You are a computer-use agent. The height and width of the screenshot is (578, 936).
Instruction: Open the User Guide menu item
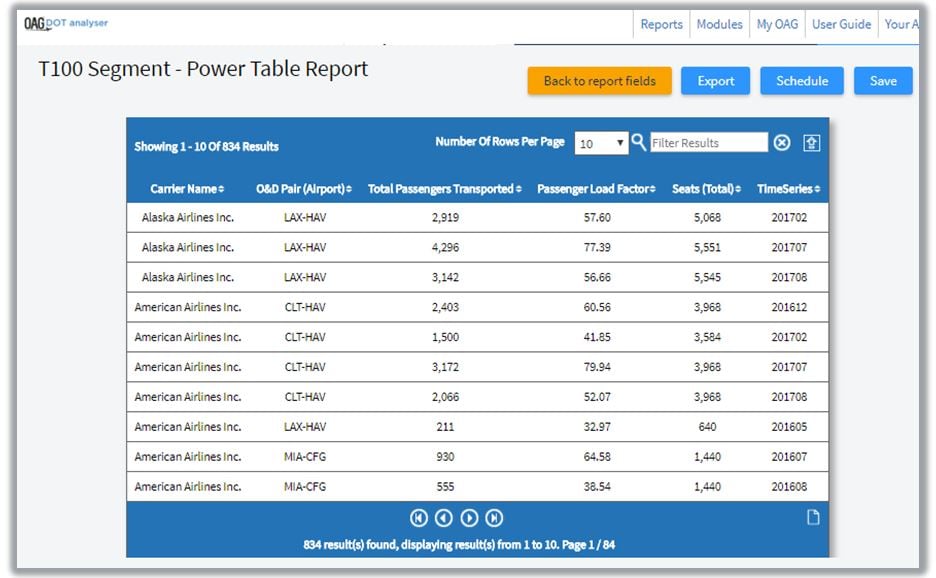coord(841,24)
